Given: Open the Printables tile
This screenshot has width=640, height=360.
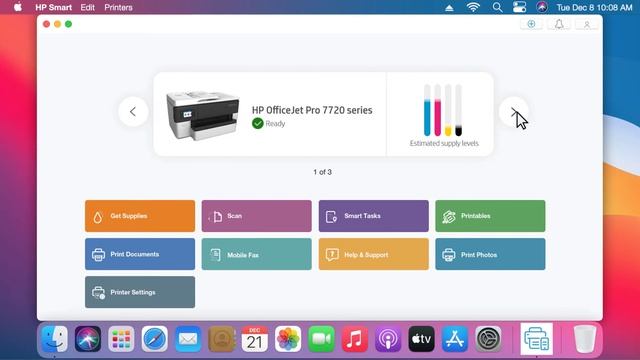Looking at the screenshot, I should (490, 216).
